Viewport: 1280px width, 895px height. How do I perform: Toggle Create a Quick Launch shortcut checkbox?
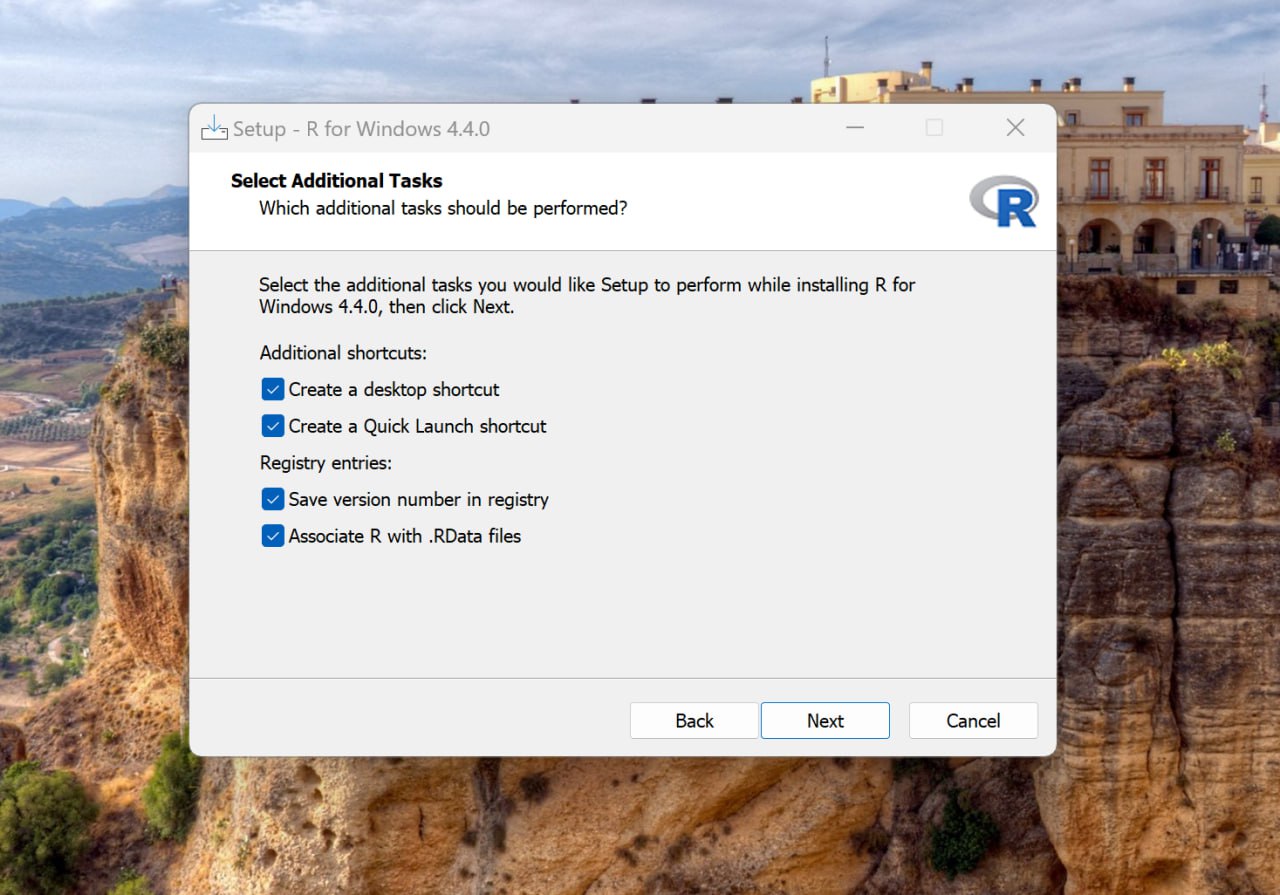pos(273,426)
